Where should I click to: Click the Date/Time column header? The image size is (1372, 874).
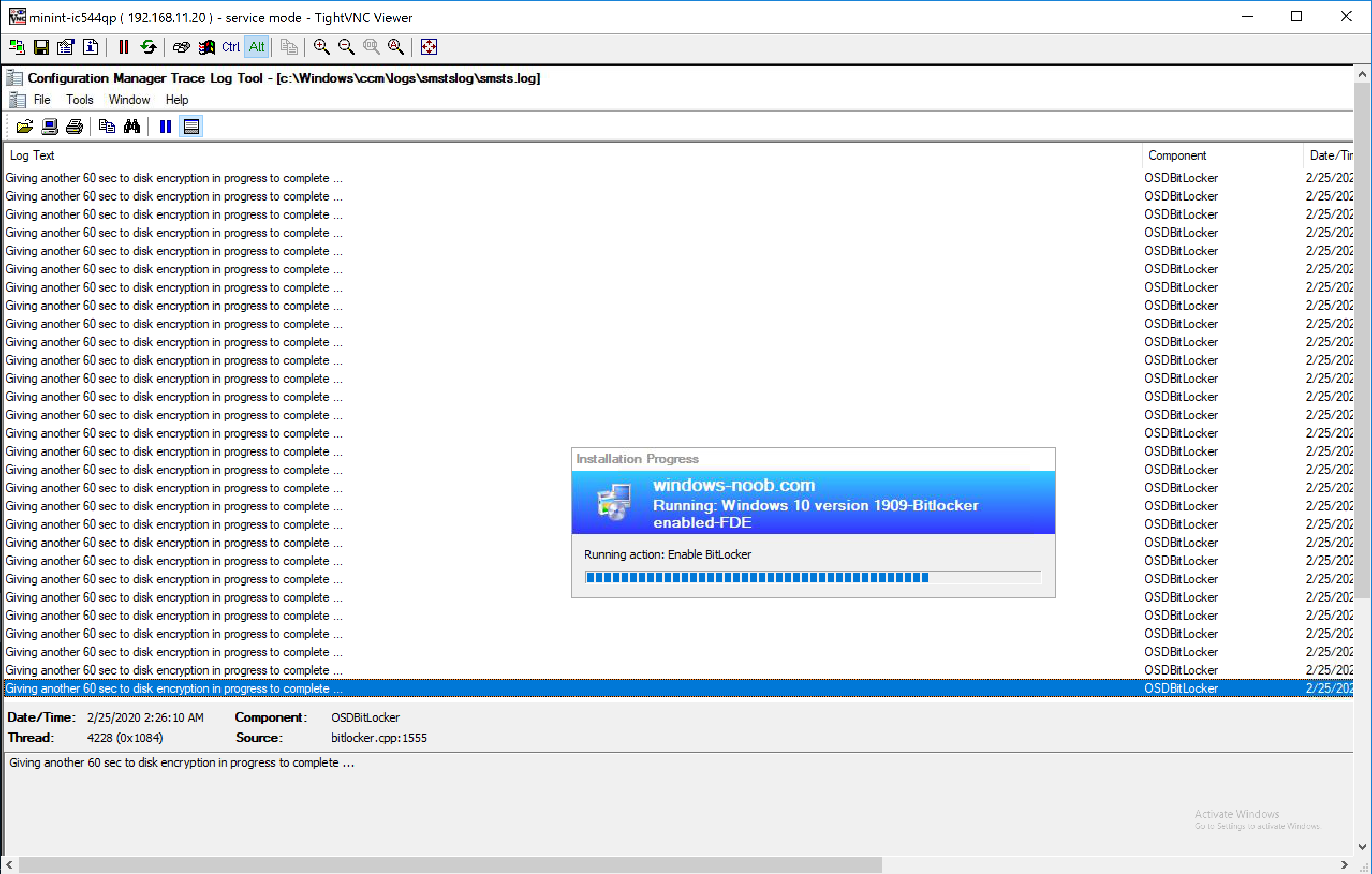(1328, 155)
